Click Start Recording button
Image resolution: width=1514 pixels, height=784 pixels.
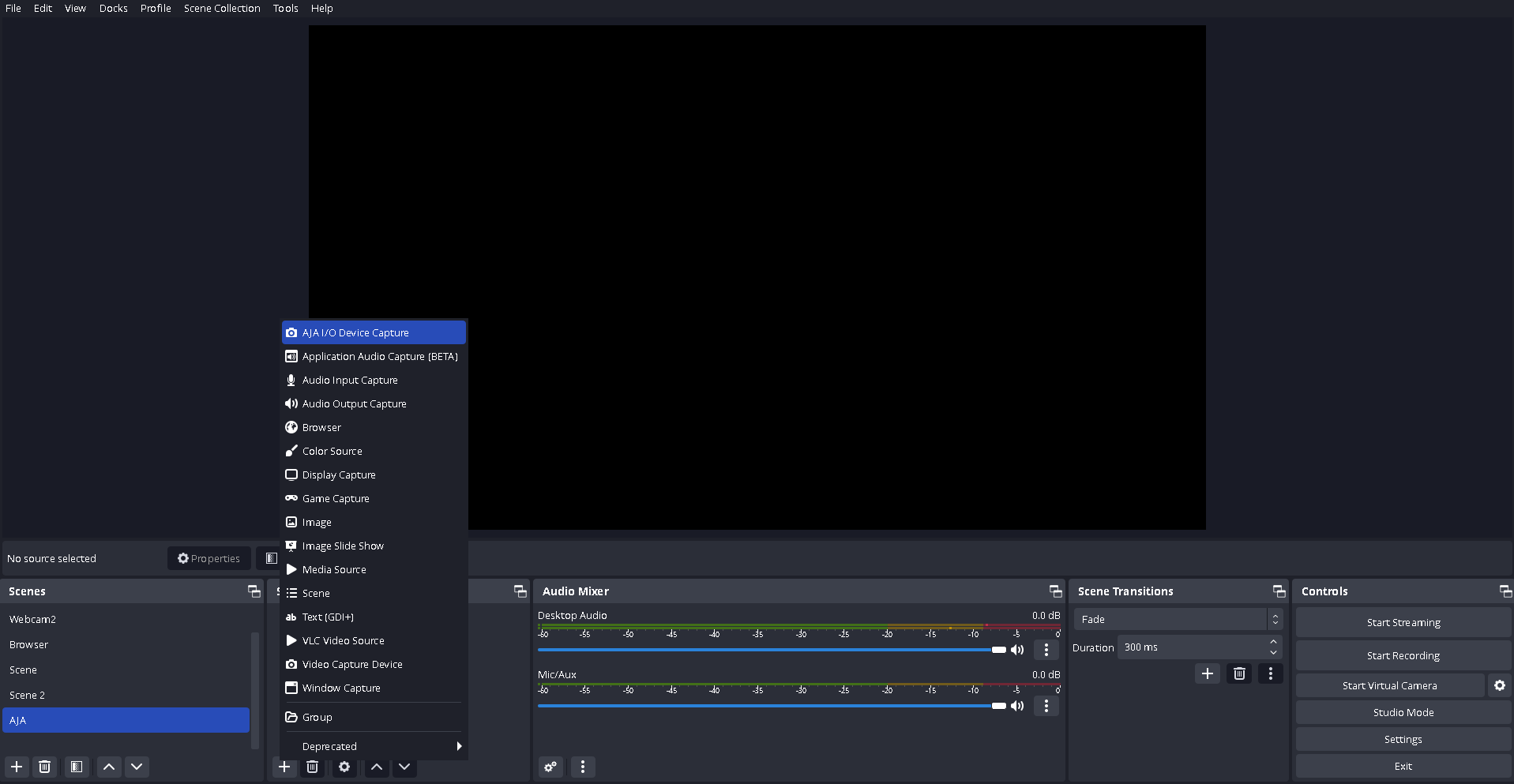click(x=1403, y=655)
